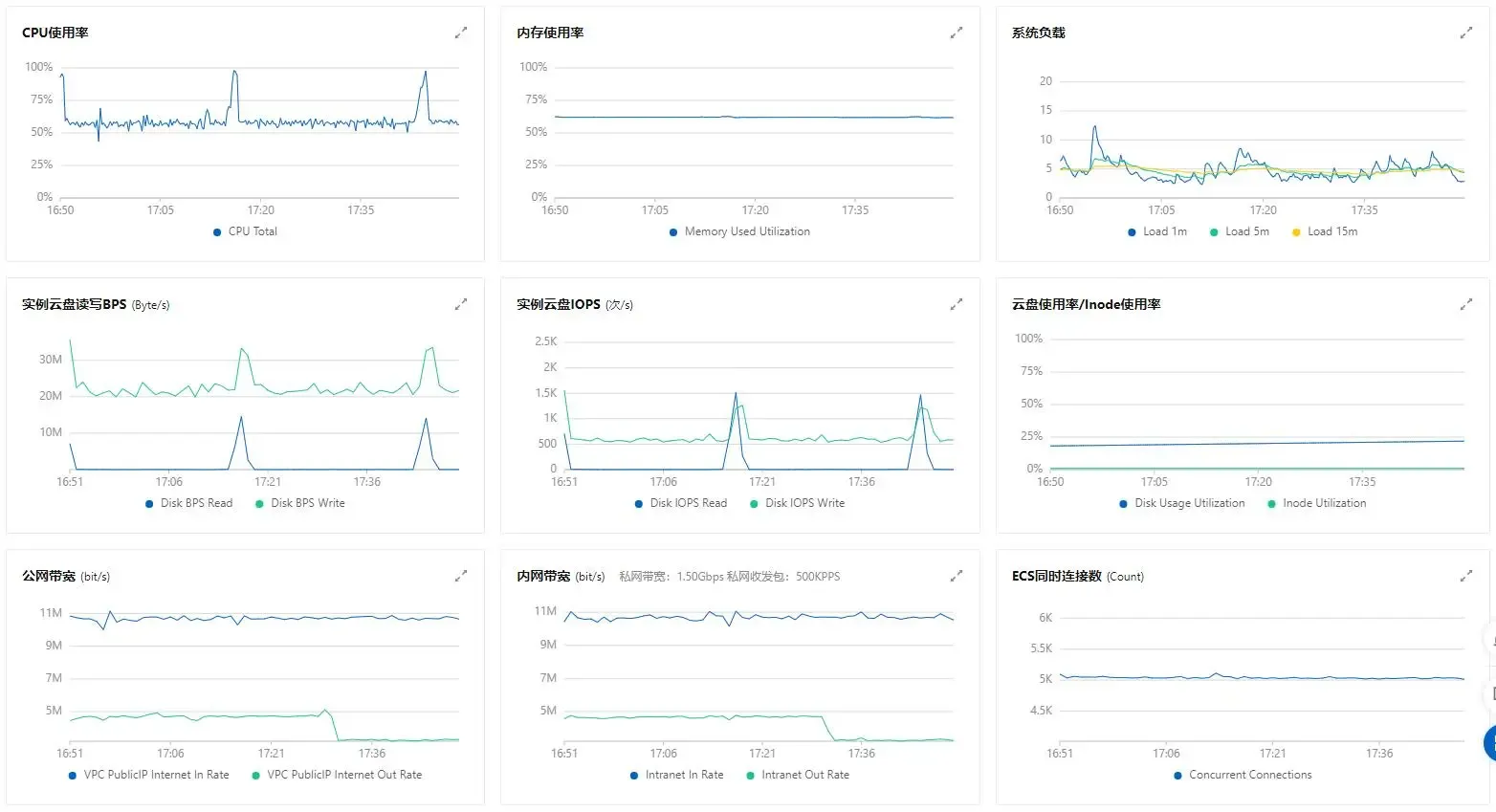This screenshot has width=1496, height=812.
Task: Click the 内网带宽 panel title
Action: (543, 576)
